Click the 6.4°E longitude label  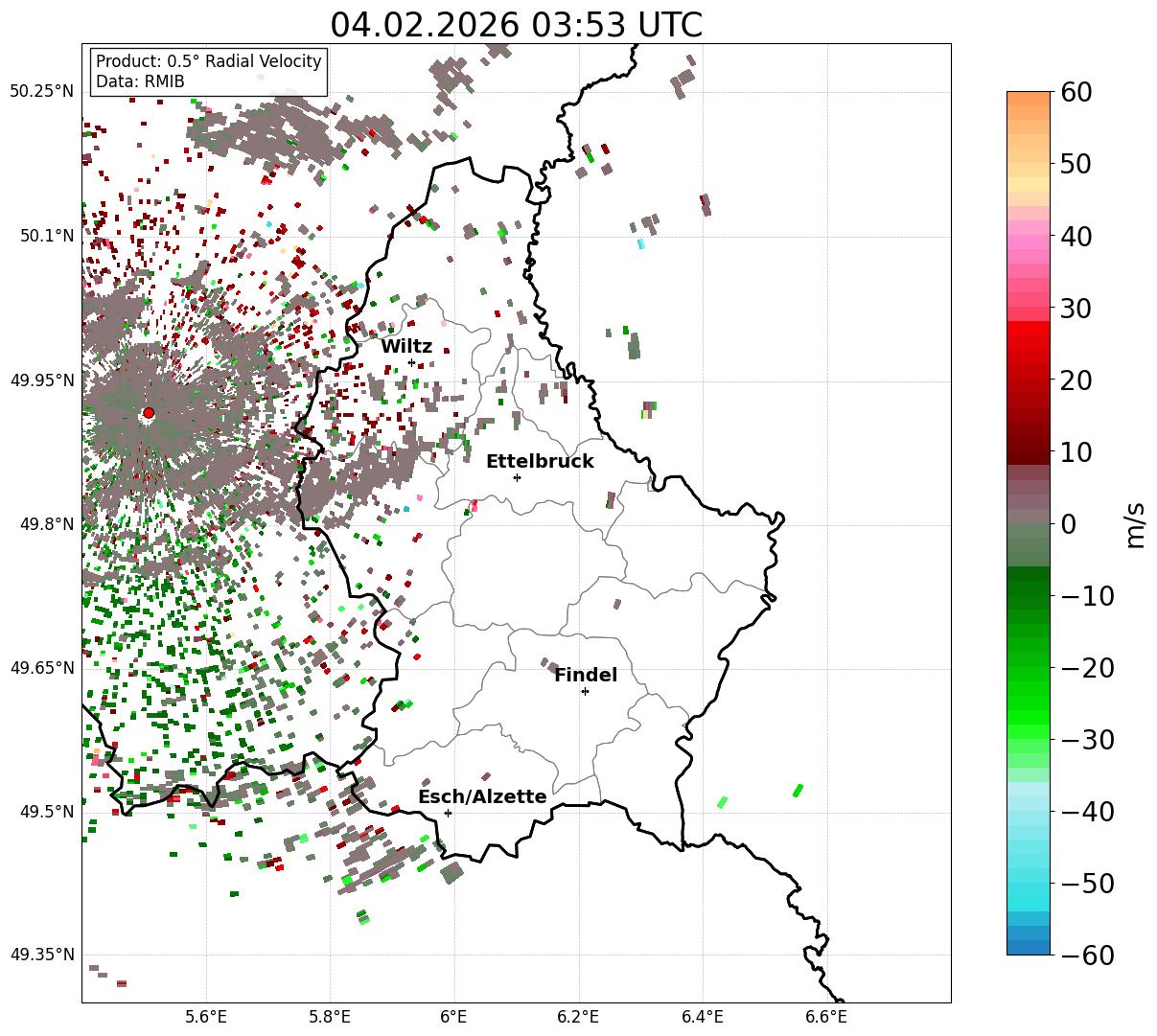(x=703, y=1016)
